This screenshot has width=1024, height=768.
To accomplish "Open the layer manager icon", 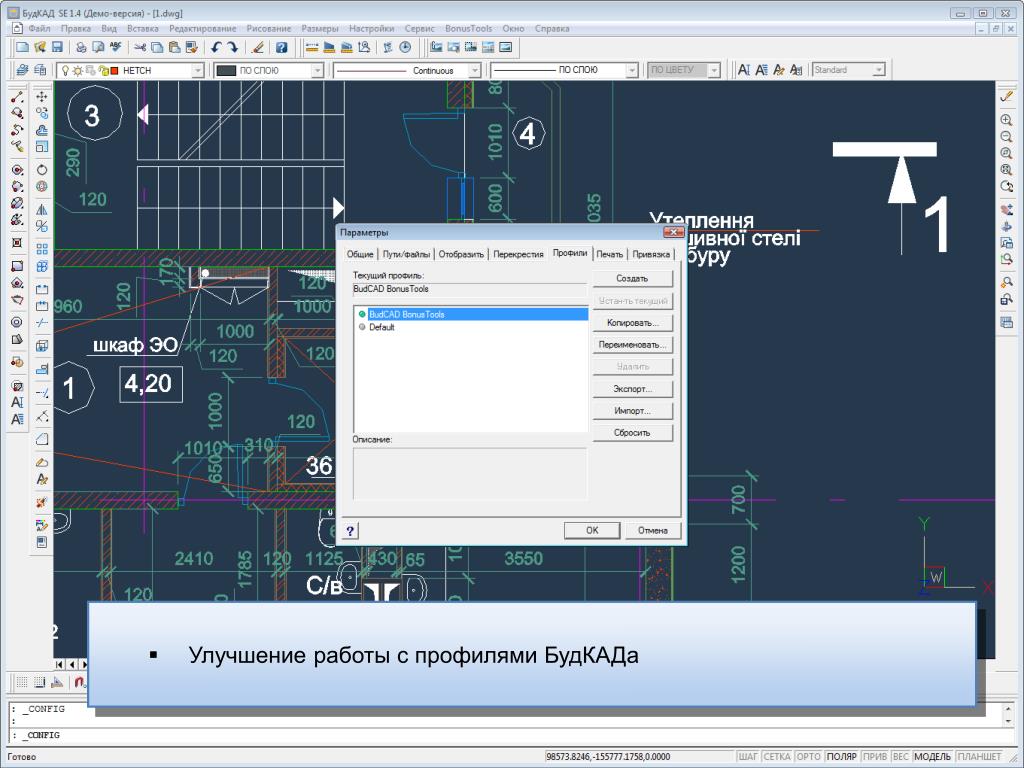I will pyautogui.click(x=22, y=70).
